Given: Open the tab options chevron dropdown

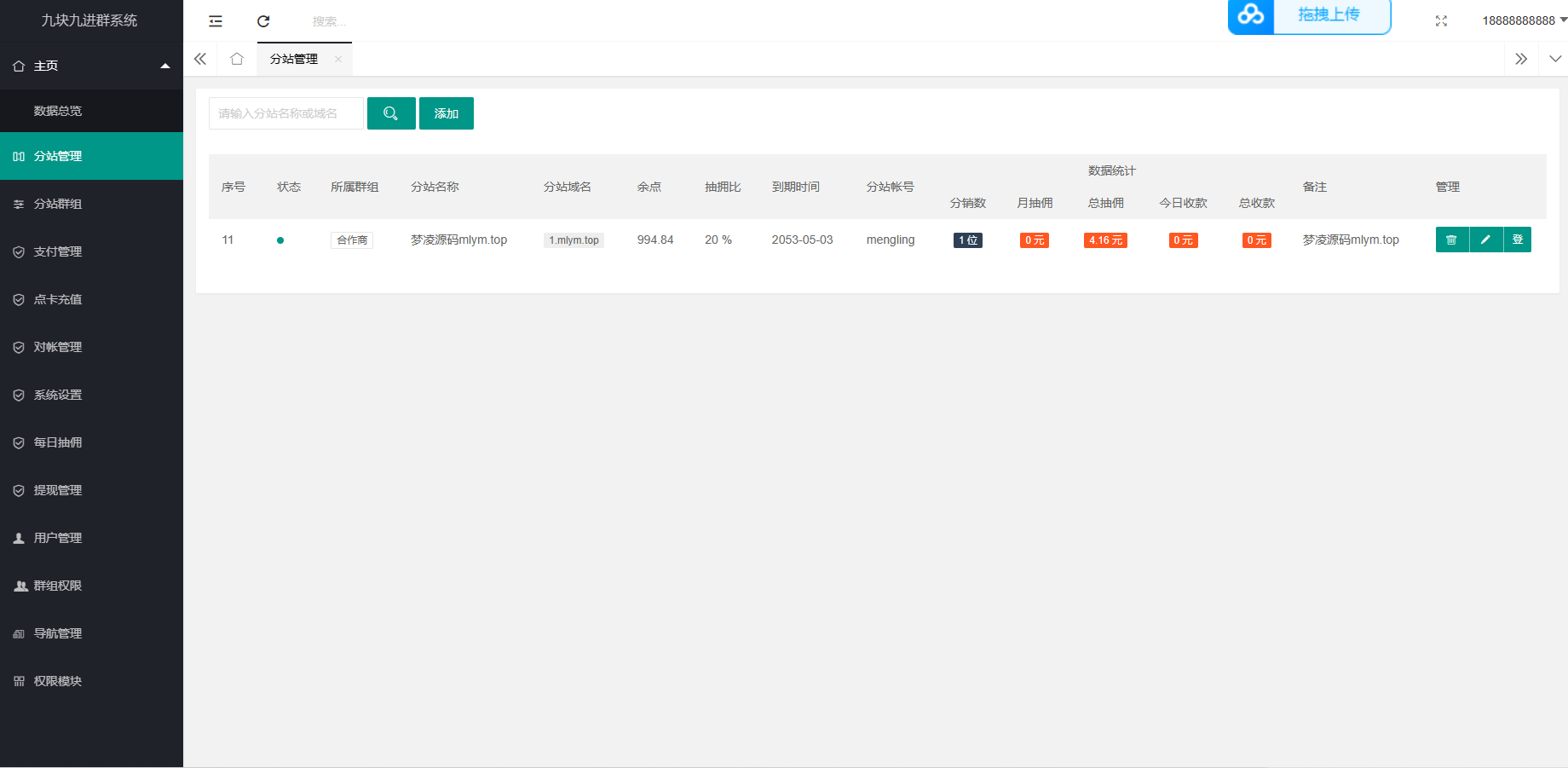Looking at the screenshot, I should [x=1555, y=59].
